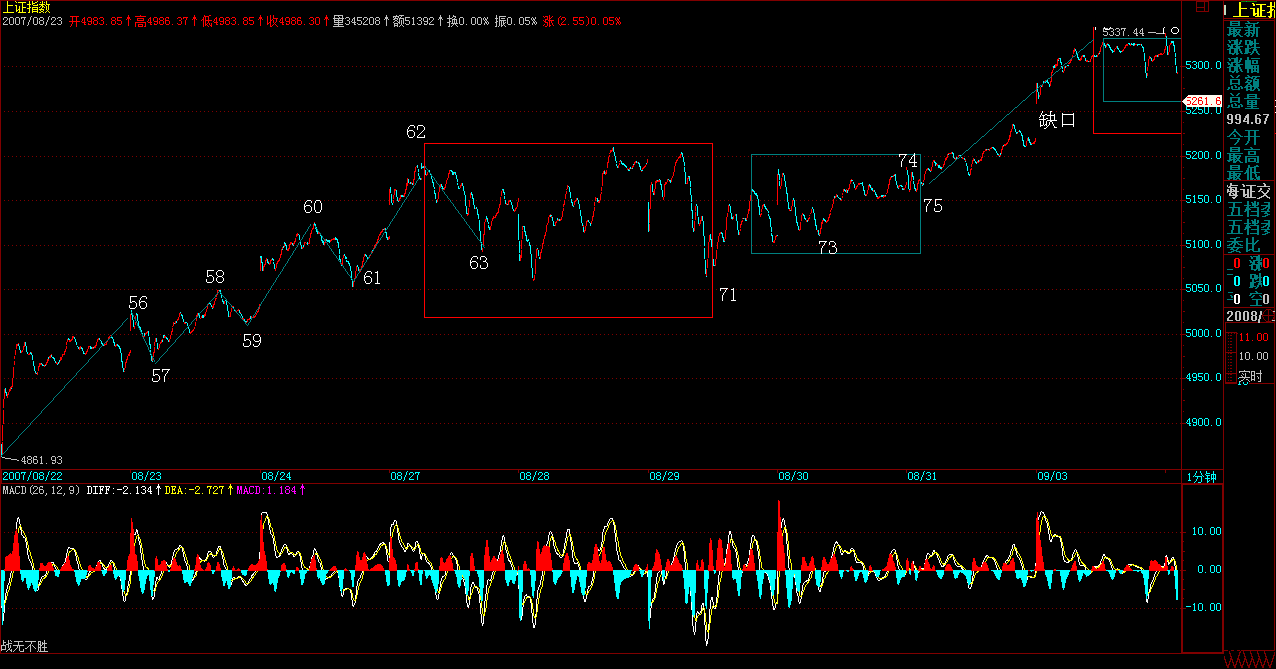The image size is (1276, 669).
Task: Click the small red box beside 2008/ date
Action: coord(1270,316)
